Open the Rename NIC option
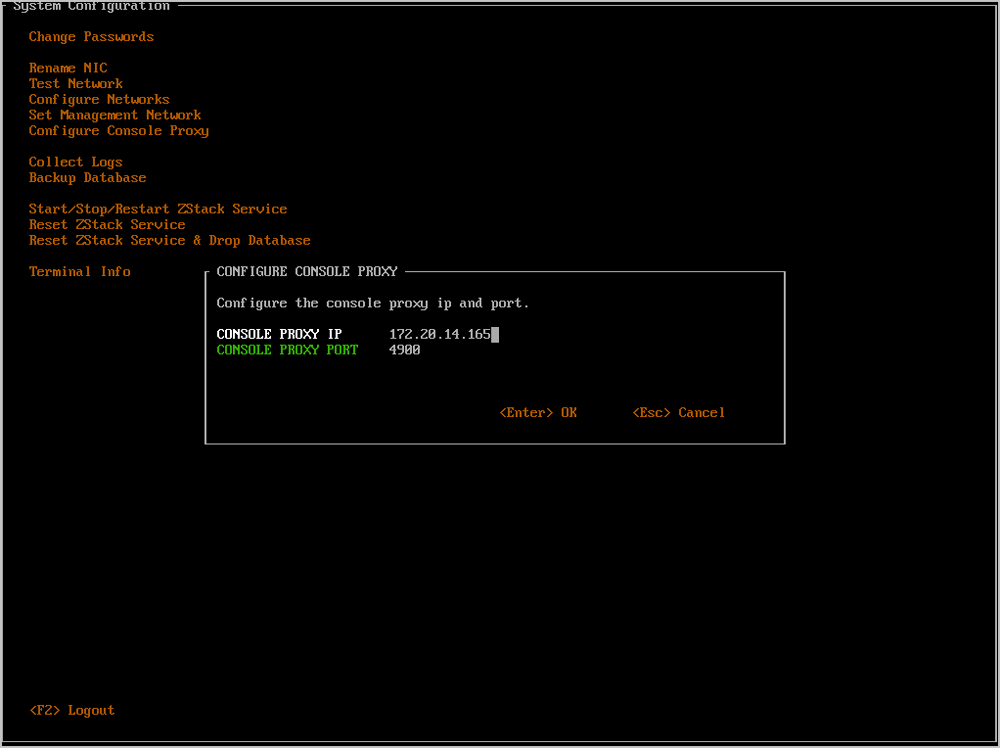Image resolution: width=1000 pixels, height=748 pixels. pos(68,68)
